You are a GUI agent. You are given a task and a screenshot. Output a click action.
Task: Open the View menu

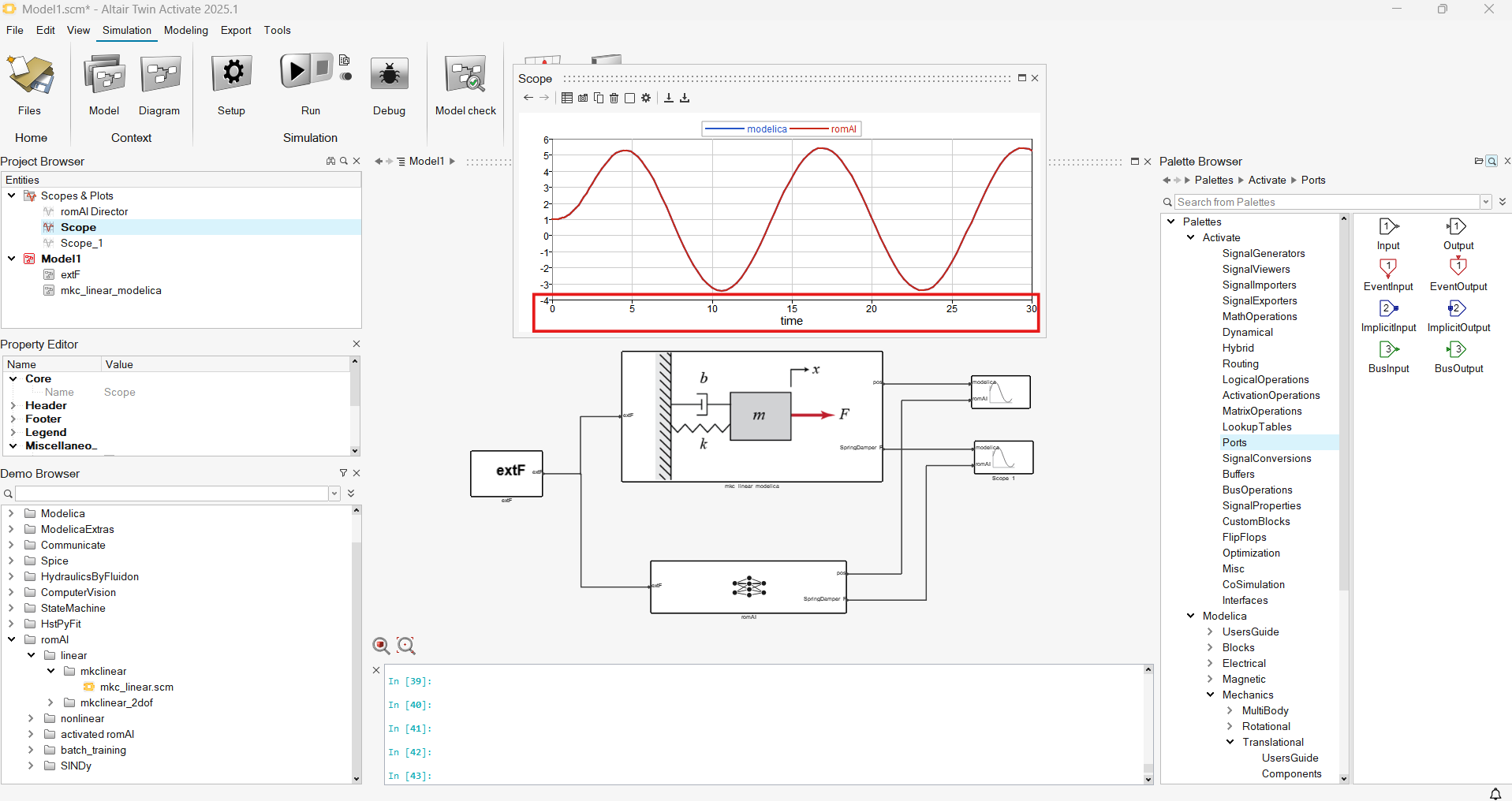[78, 30]
